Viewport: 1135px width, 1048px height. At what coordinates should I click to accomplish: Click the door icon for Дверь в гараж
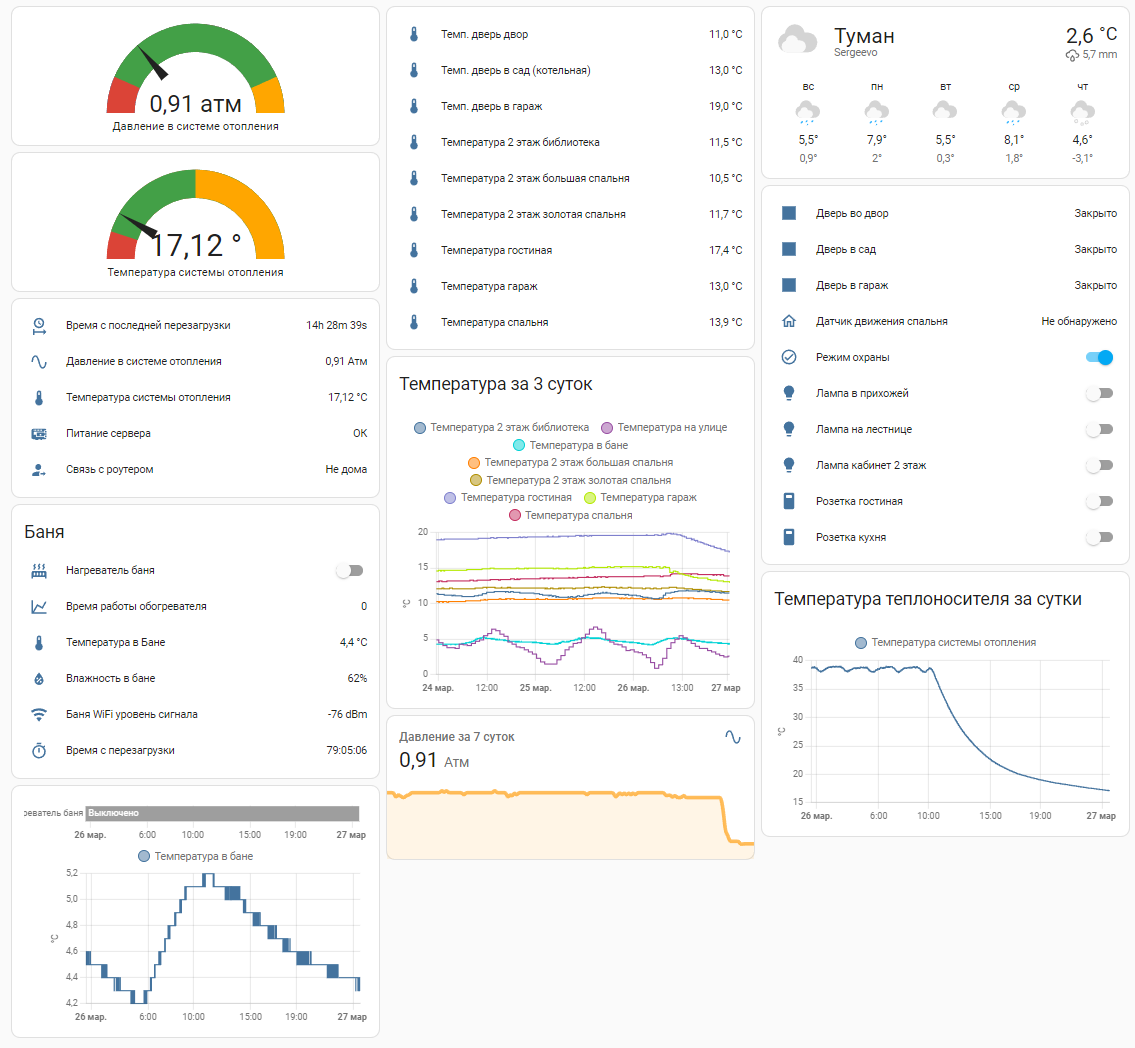789,285
